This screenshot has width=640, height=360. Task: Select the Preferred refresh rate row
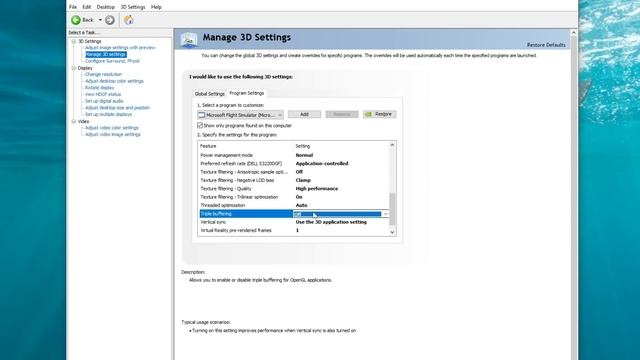[294, 164]
